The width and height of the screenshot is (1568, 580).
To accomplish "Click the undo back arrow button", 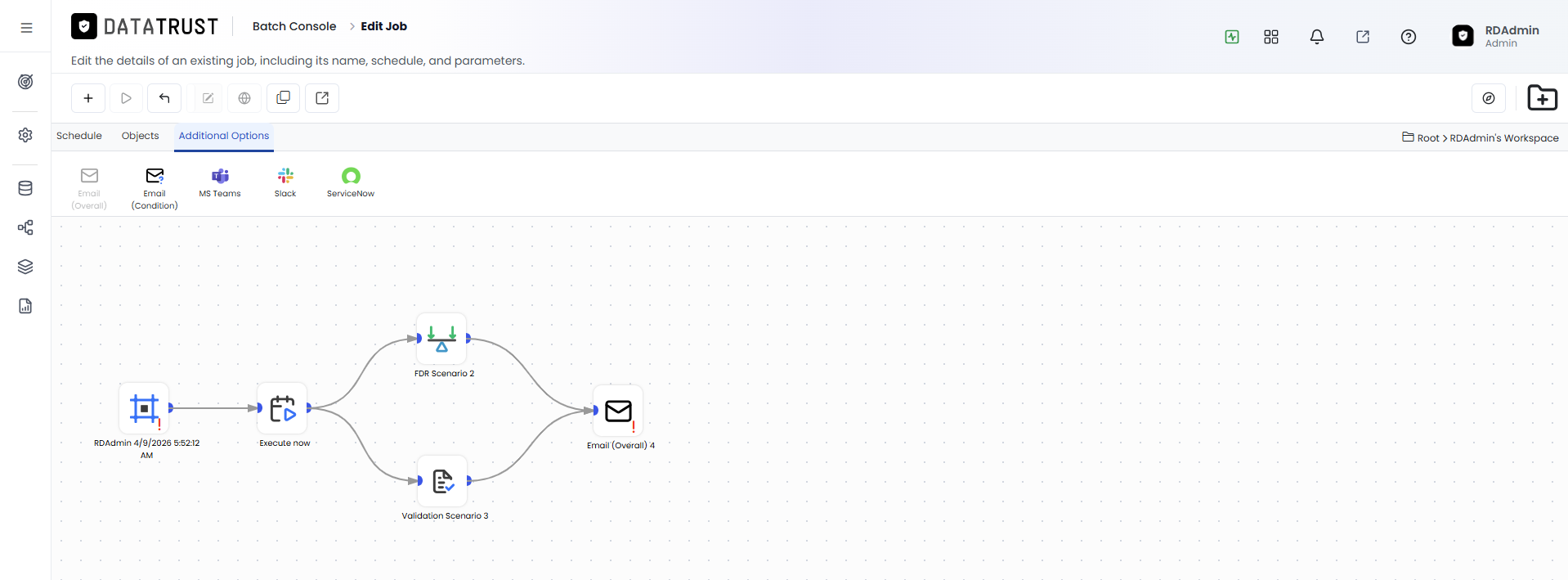I will click(164, 98).
